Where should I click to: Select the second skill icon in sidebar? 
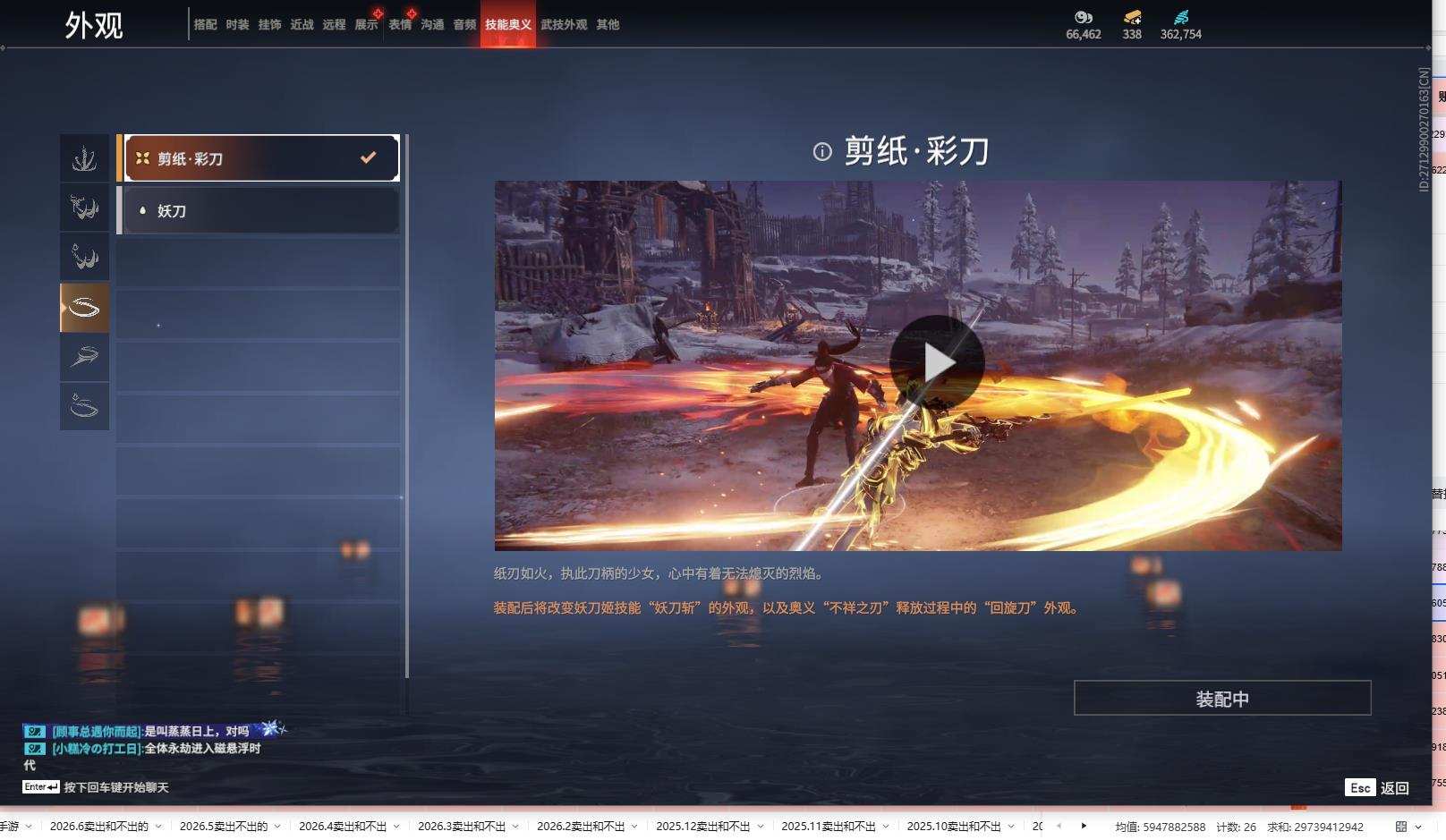84,208
